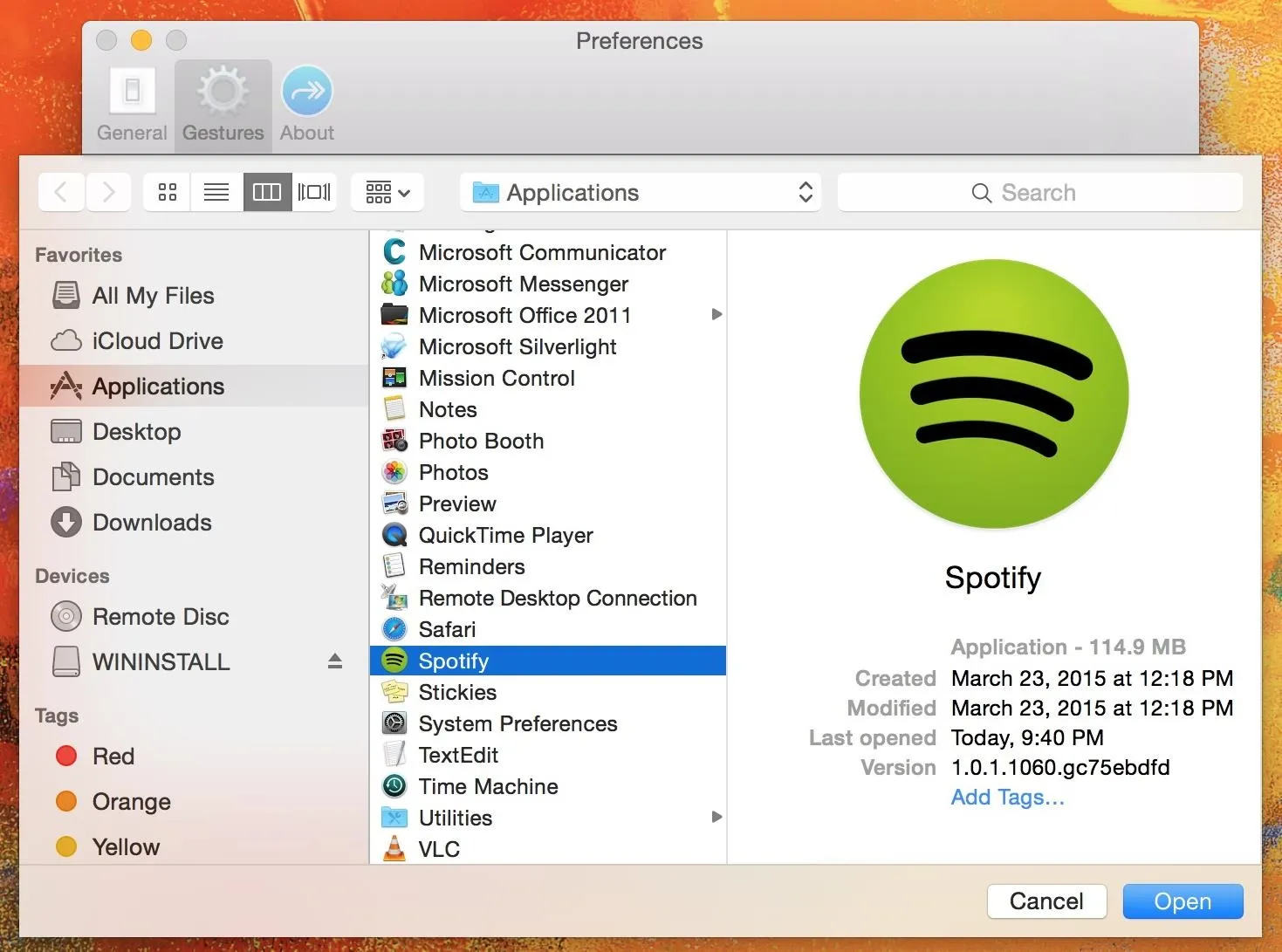Go forward with the right chevron button
The width and height of the screenshot is (1282, 952).
(108, 192)
